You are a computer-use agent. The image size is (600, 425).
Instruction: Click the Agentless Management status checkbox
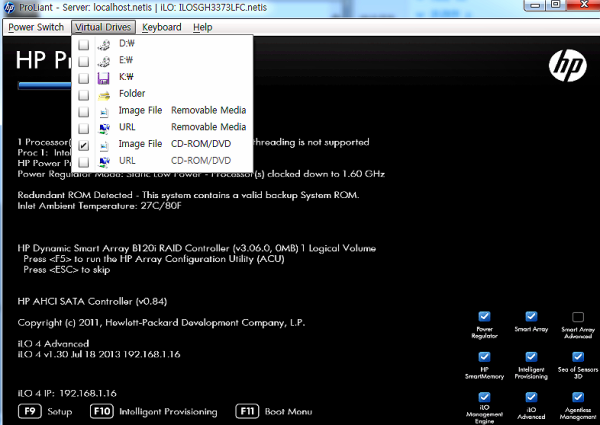click(x=578, y=397)
